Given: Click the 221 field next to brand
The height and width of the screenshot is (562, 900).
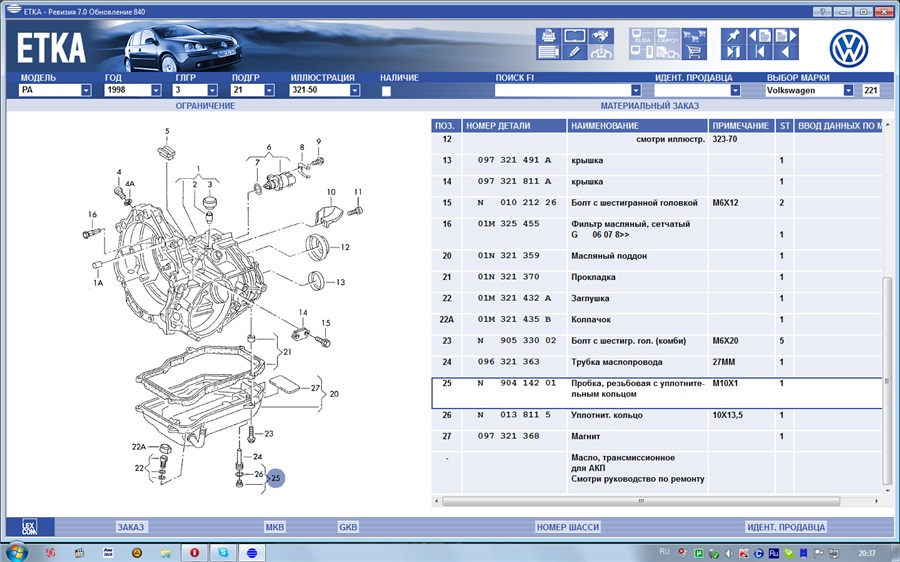Looking at the screenshot, I should [x=870, y=90].
